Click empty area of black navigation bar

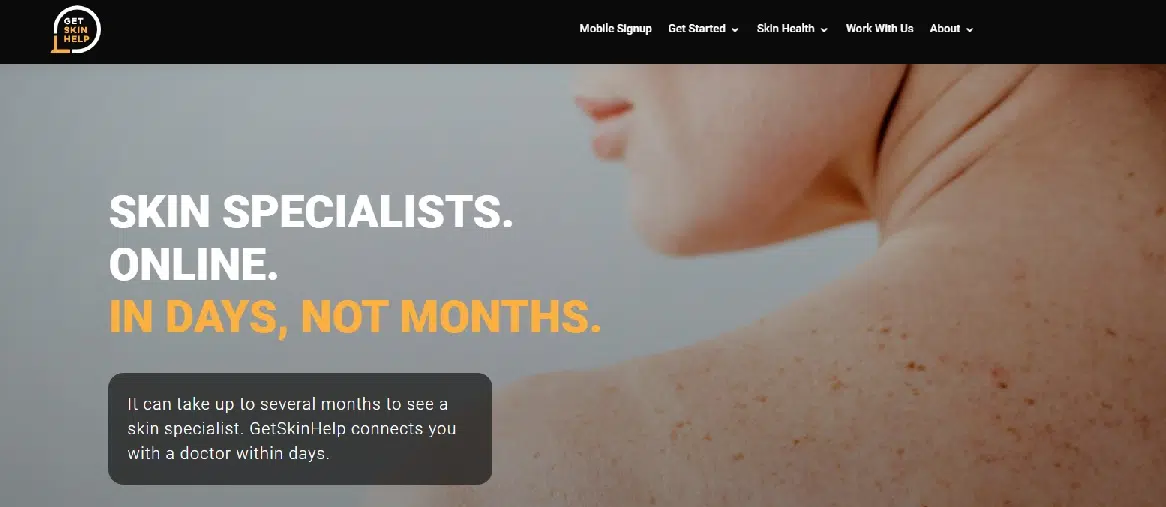pos(335,31)
